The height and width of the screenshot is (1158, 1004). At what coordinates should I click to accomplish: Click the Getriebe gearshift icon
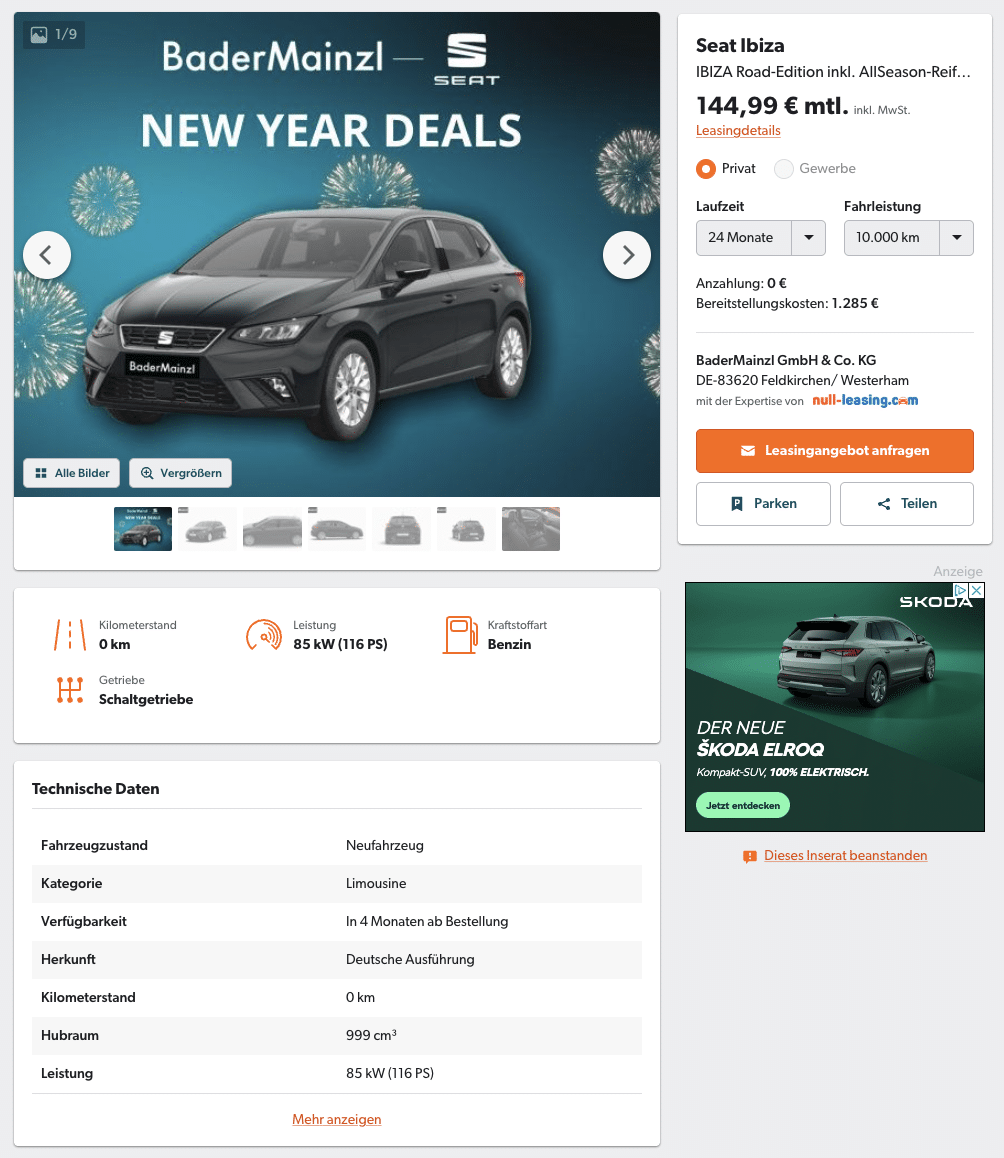click(70, 690)
